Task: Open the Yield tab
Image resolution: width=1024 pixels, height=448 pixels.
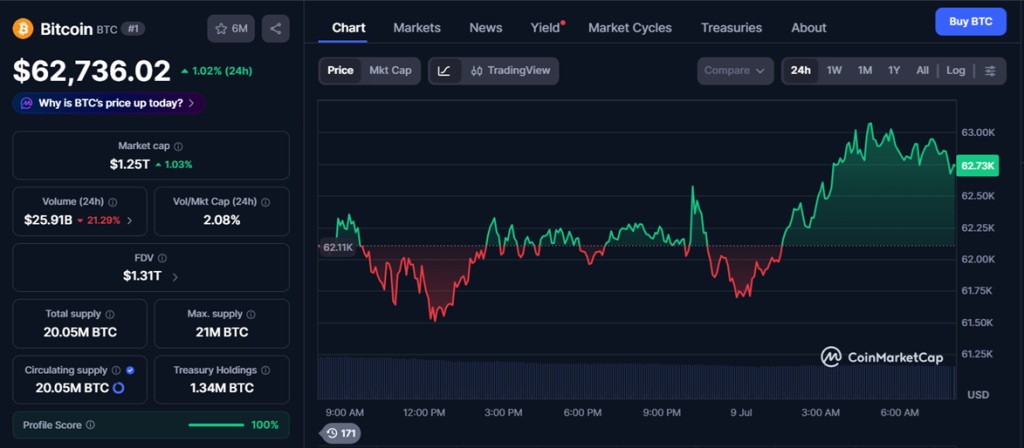Action: point(545,28)
